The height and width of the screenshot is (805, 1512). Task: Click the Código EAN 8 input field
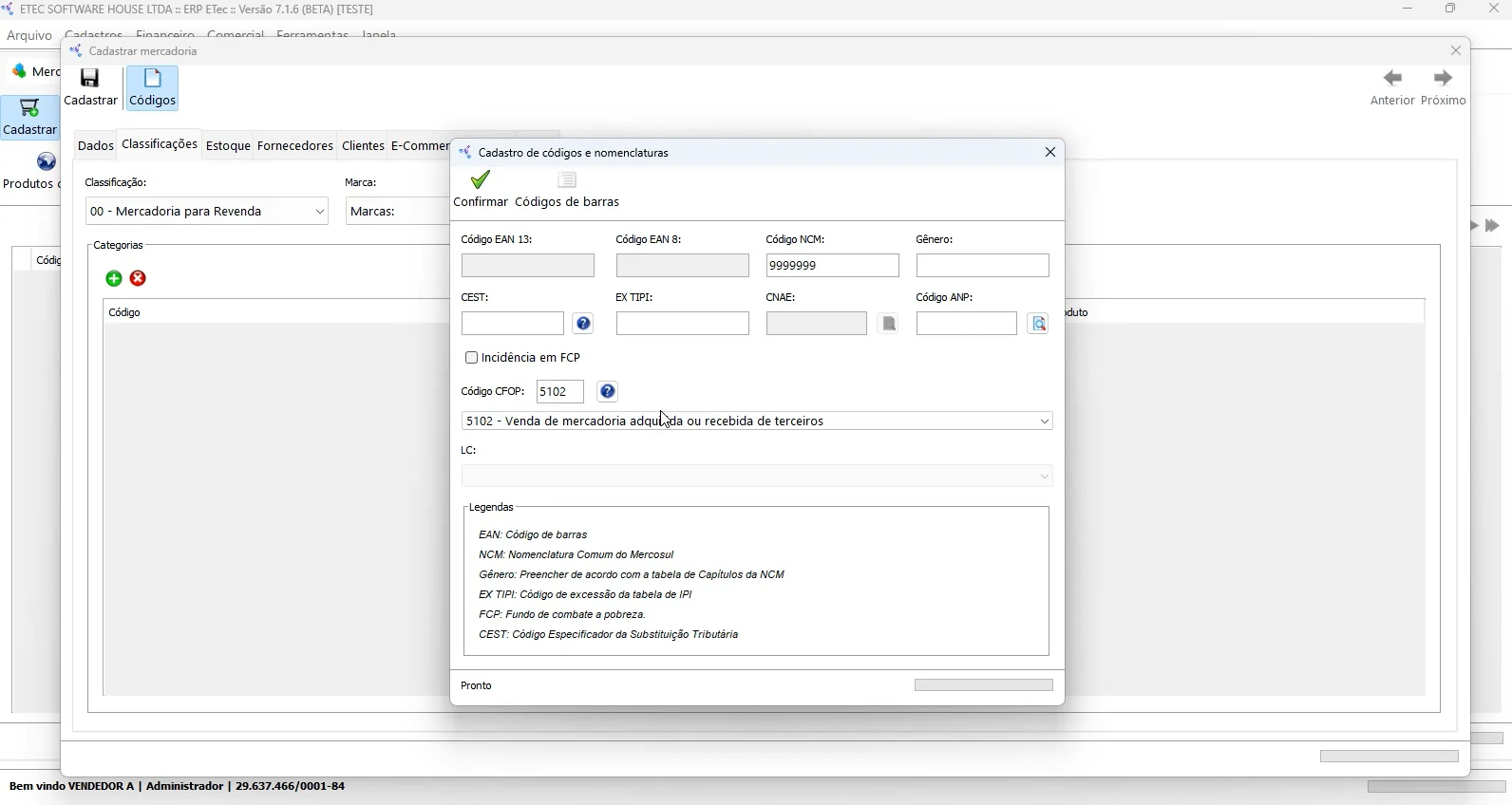coord(683,266)
